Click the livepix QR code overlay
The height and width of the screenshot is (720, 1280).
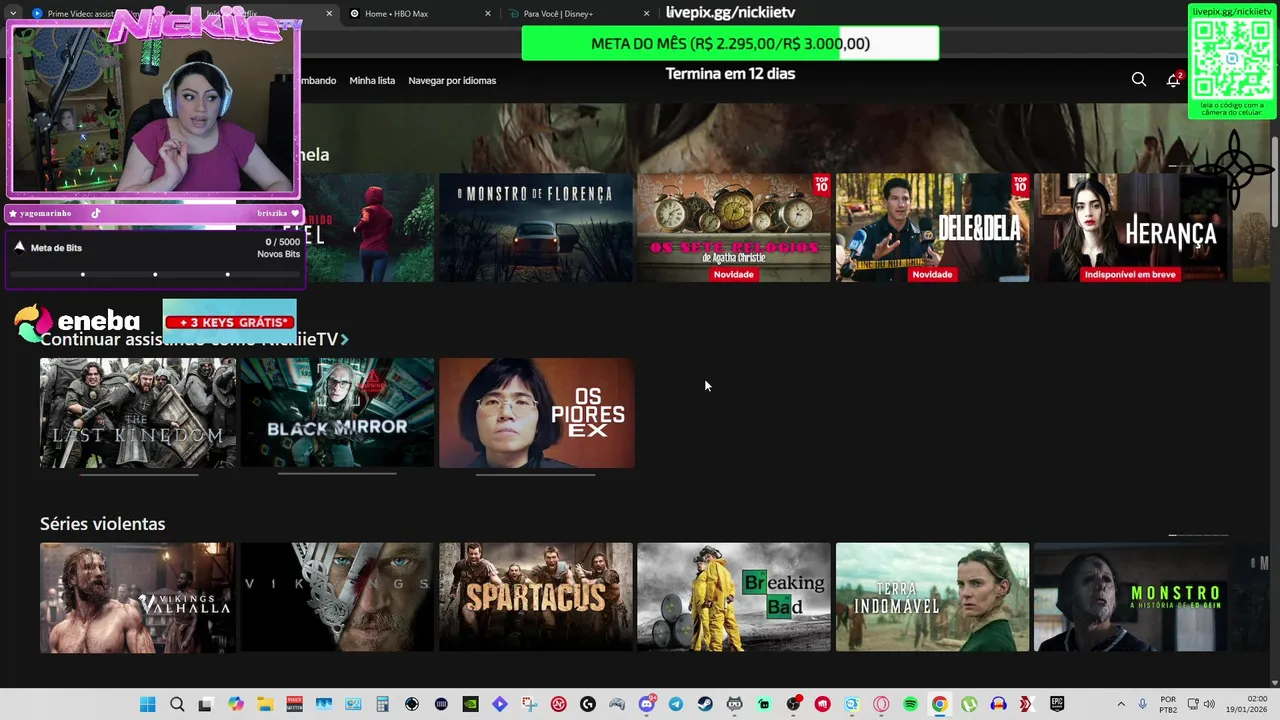[x=1232, y=61]
